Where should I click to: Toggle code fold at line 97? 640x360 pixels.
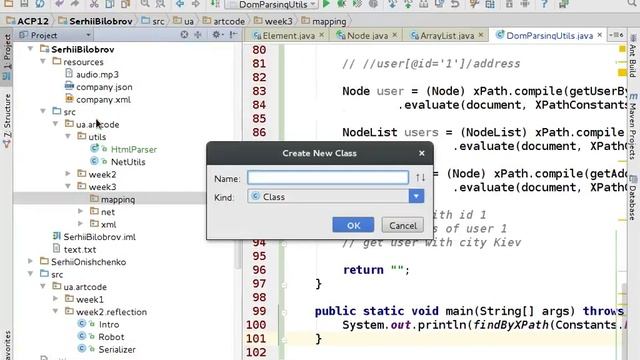(284, 284)
